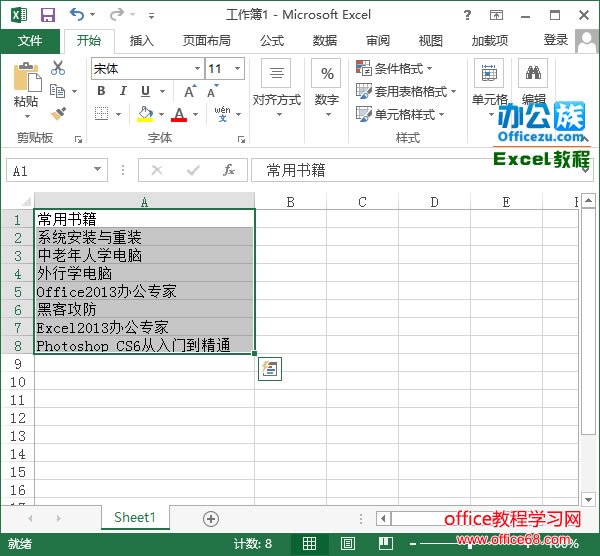
Task: Switch to the 数据 tab
Action: tap(325, 41)
